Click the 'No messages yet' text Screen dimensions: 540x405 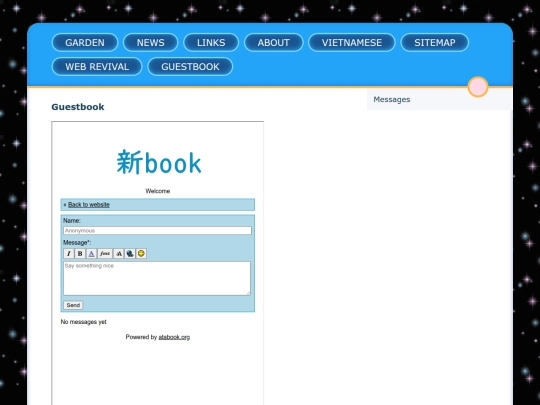coord(83,322)
